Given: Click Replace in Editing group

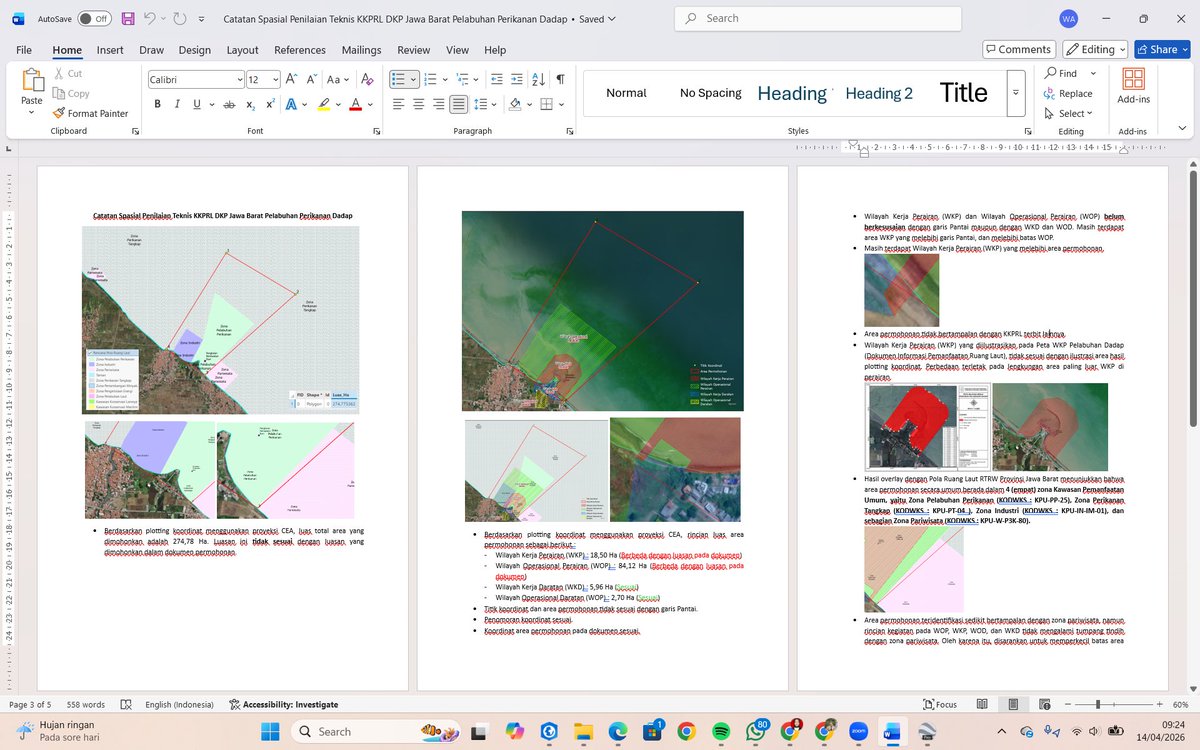Looking at the screenshot, I should point(1068,93).
